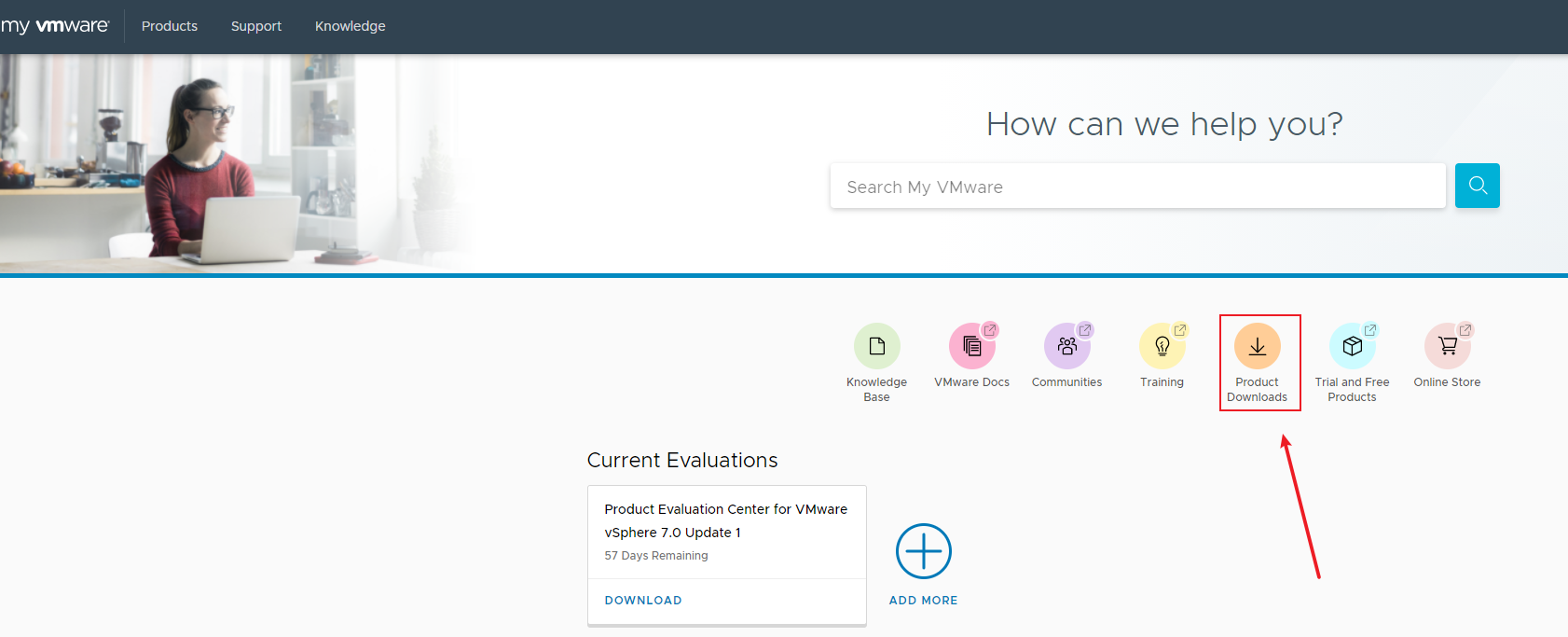The image size is (1568, 637).
Task: Open the Training lightbulb icon
Action: point(1162,346)
